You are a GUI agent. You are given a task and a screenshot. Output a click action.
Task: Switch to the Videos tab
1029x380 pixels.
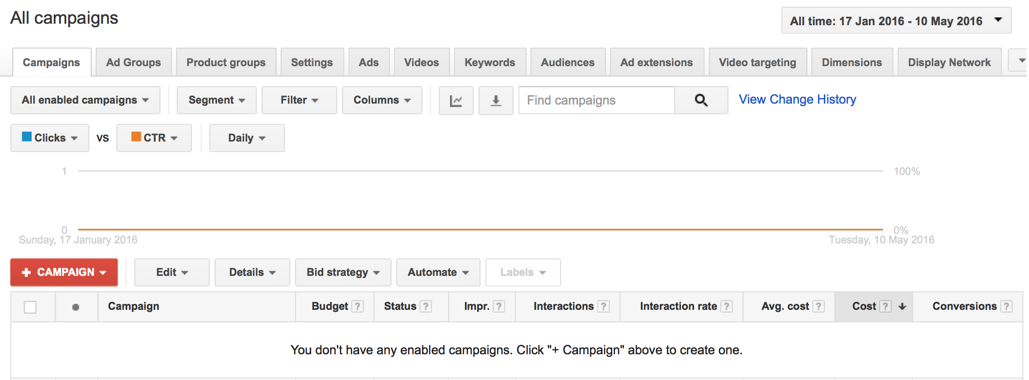pos(421,62)
